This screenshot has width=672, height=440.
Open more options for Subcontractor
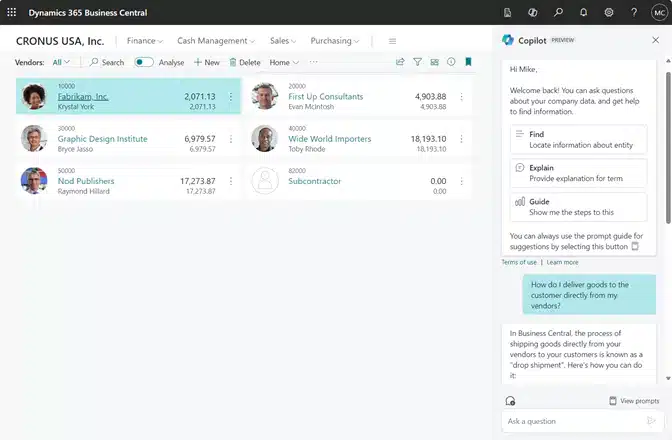point(462,181)
